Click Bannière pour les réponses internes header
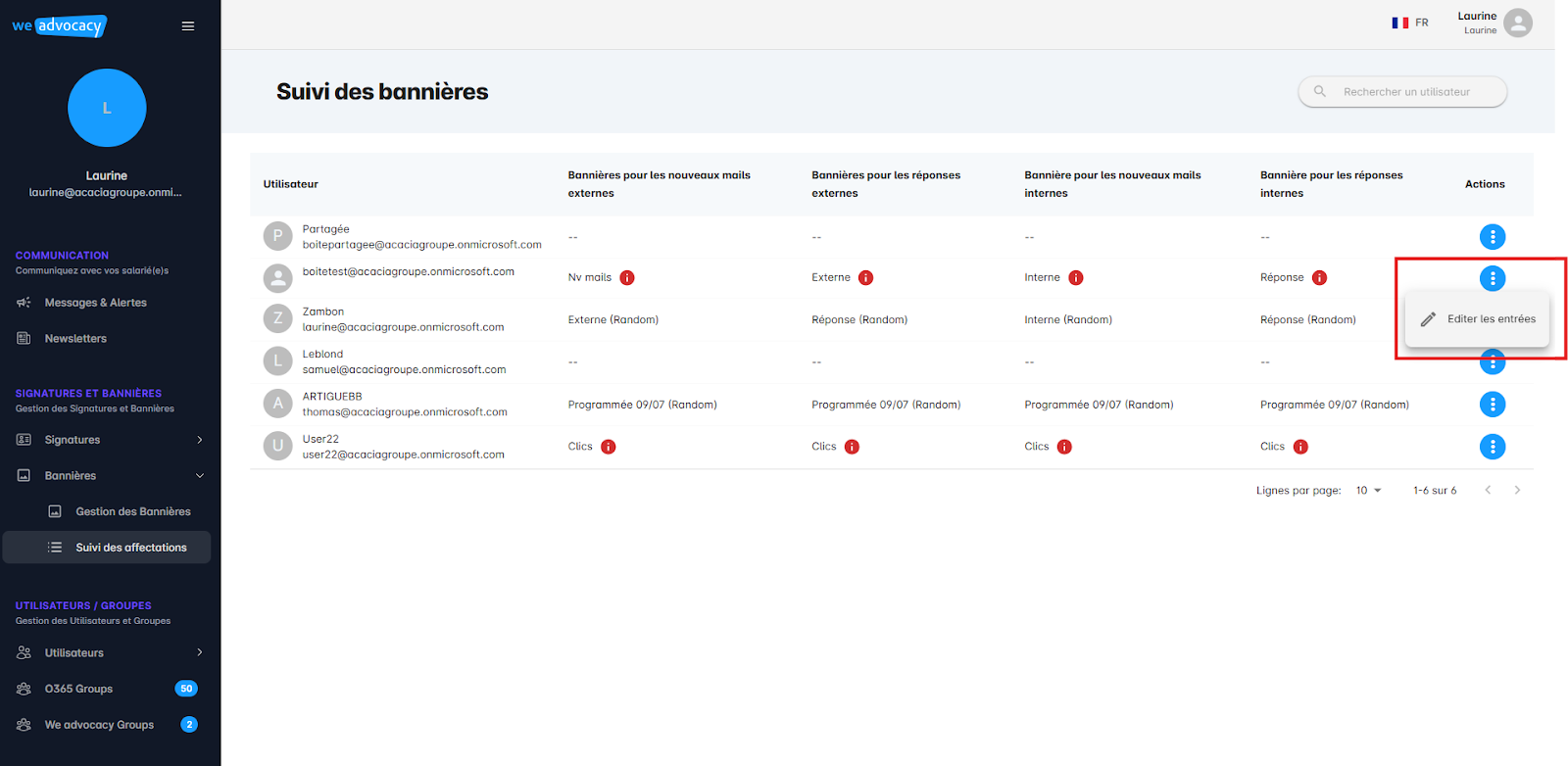Viewport: 1568px width, 766px height. point(1332,184)
